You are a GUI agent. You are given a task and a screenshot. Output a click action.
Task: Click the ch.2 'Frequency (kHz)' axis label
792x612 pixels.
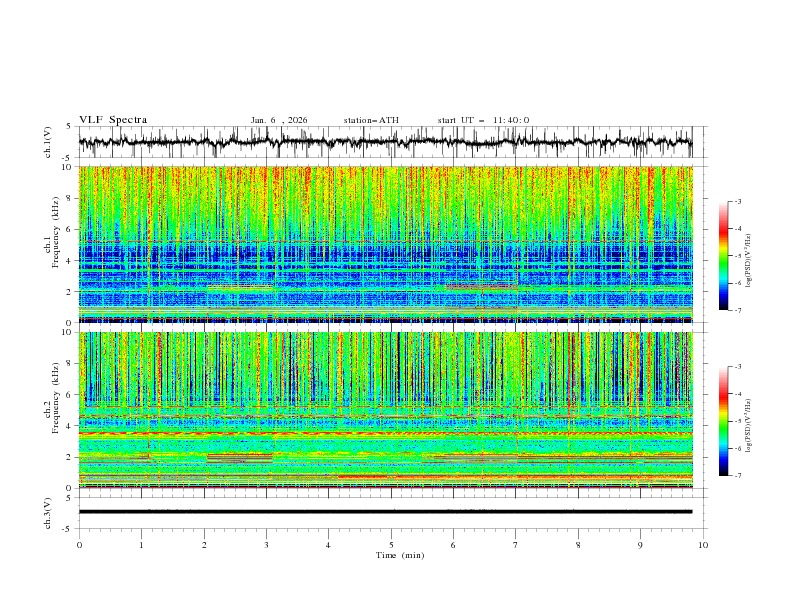(x=56, y=398)
